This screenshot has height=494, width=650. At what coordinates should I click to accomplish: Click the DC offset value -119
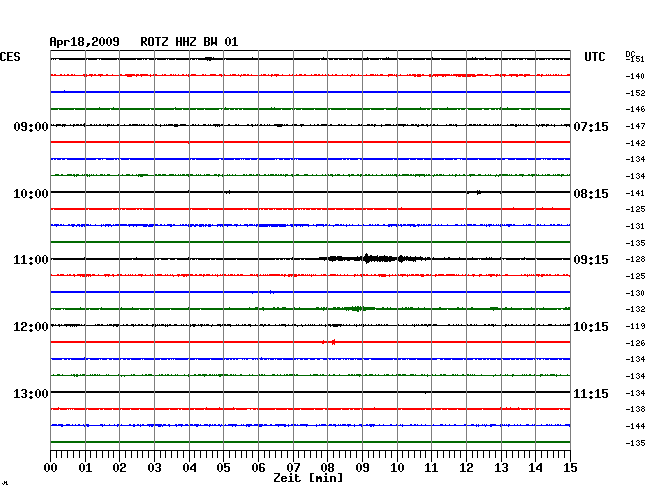coord(635,326)
